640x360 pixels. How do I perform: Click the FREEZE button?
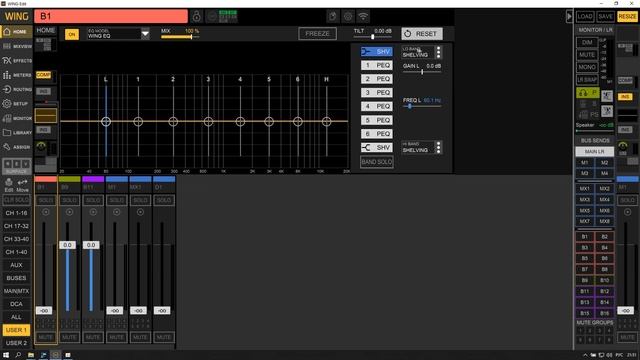coord(317,34)
